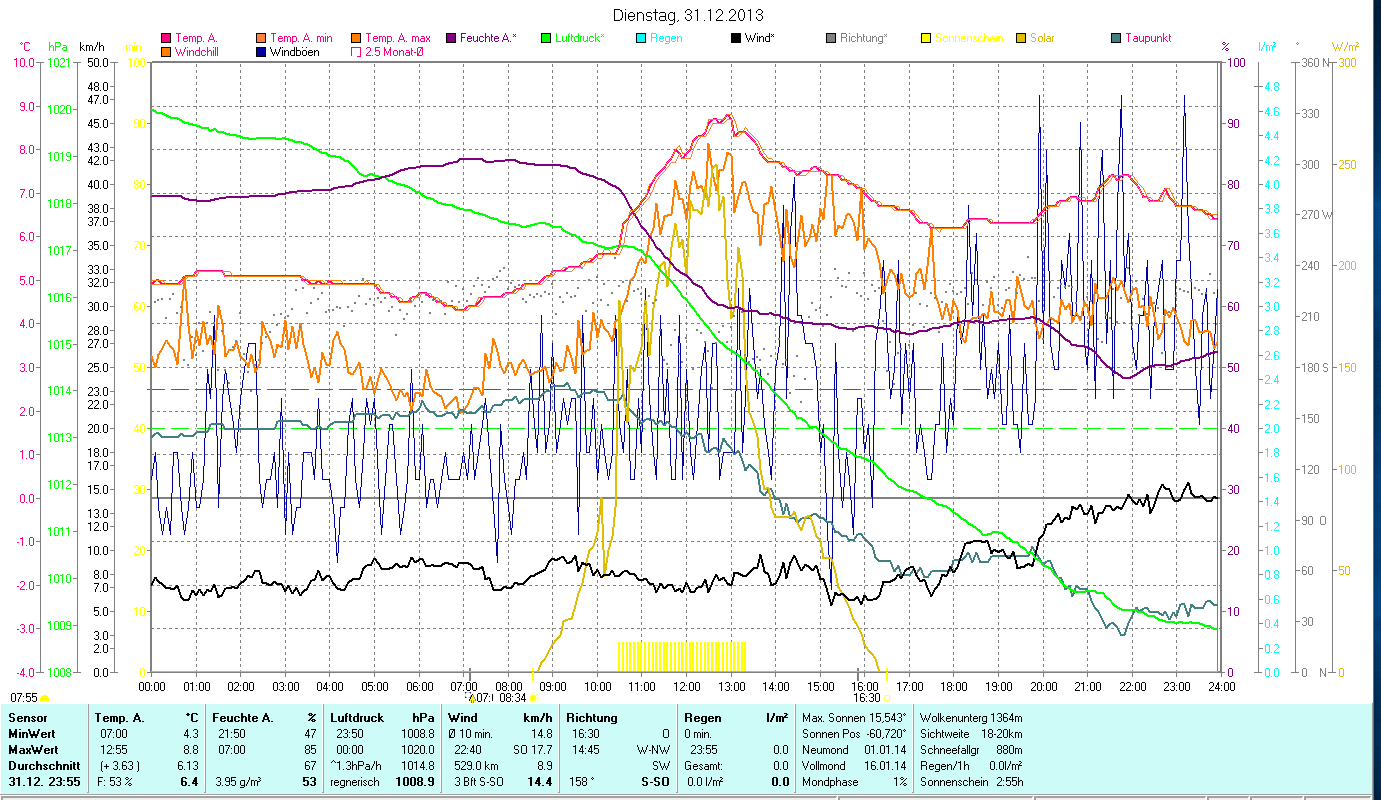Click the 'Ø 10 min.' wind label
Screen dimensions: 1381x800
(x=471, y=734)
